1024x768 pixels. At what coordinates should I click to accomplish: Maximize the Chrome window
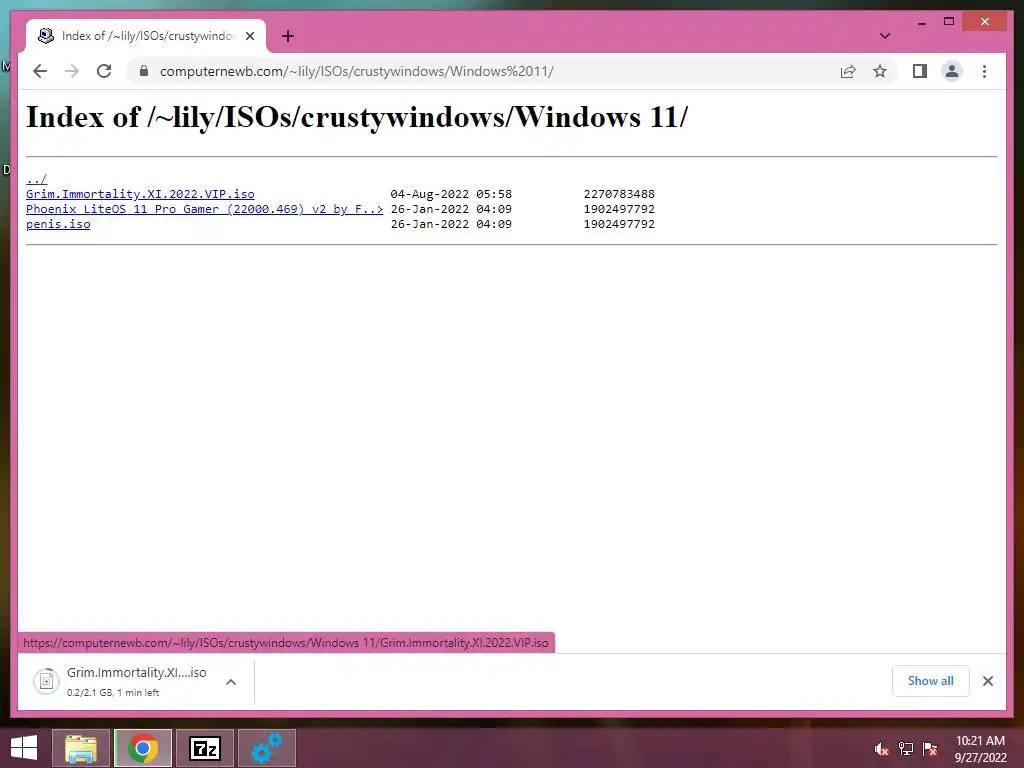click(x=949, y=22)
